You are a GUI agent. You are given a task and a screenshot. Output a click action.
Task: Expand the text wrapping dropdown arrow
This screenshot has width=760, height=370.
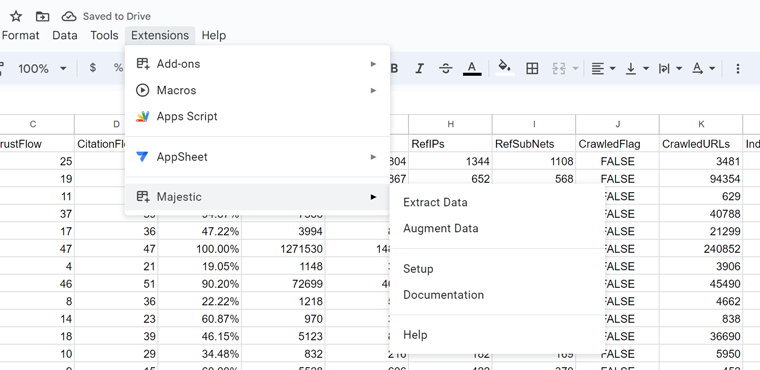(679, 69)
